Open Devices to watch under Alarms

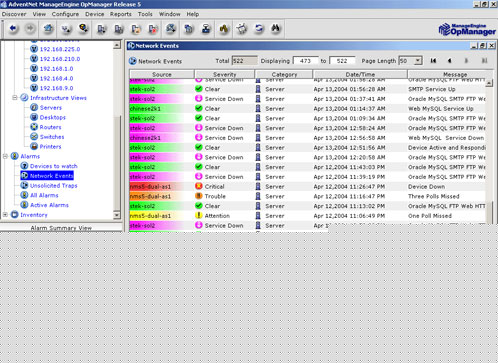point(53,166)
